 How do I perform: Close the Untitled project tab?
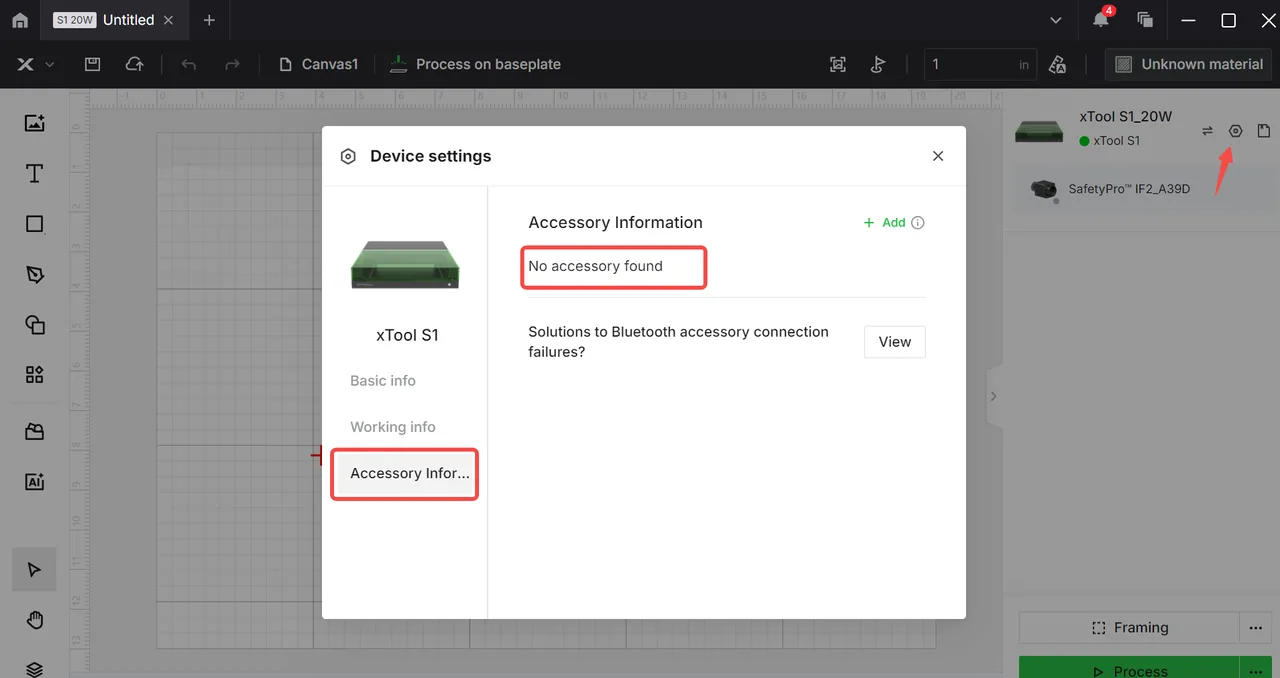(x=168, y=20)
